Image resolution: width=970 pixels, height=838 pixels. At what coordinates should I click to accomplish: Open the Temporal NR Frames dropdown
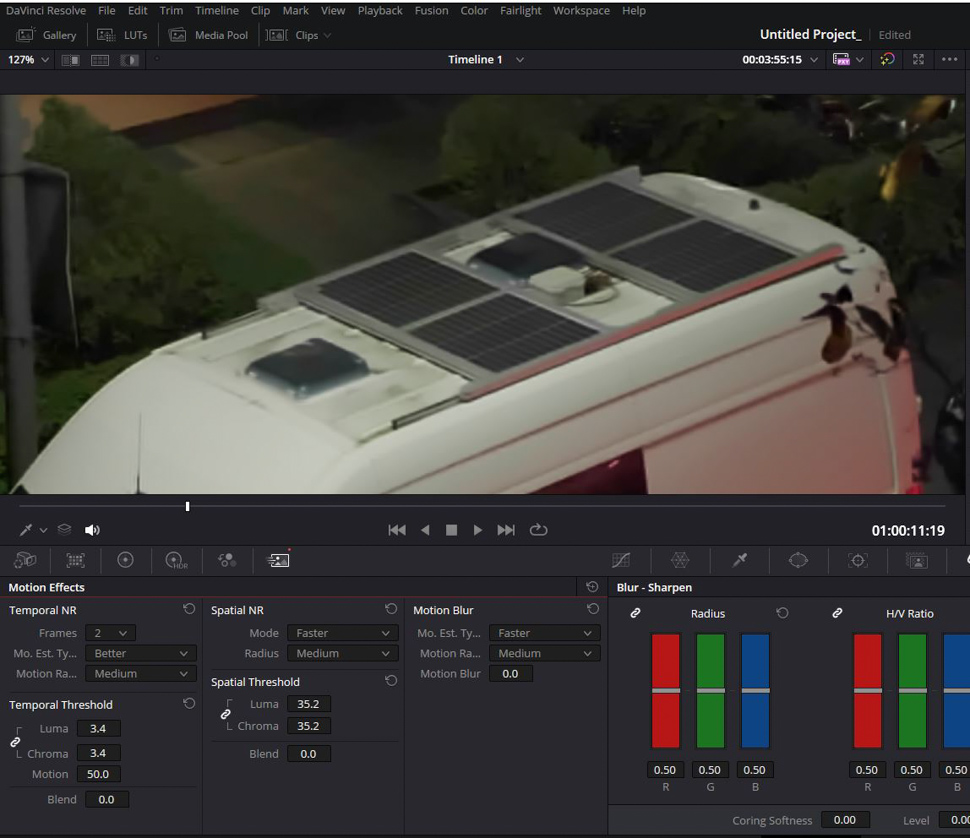point(111,633)
